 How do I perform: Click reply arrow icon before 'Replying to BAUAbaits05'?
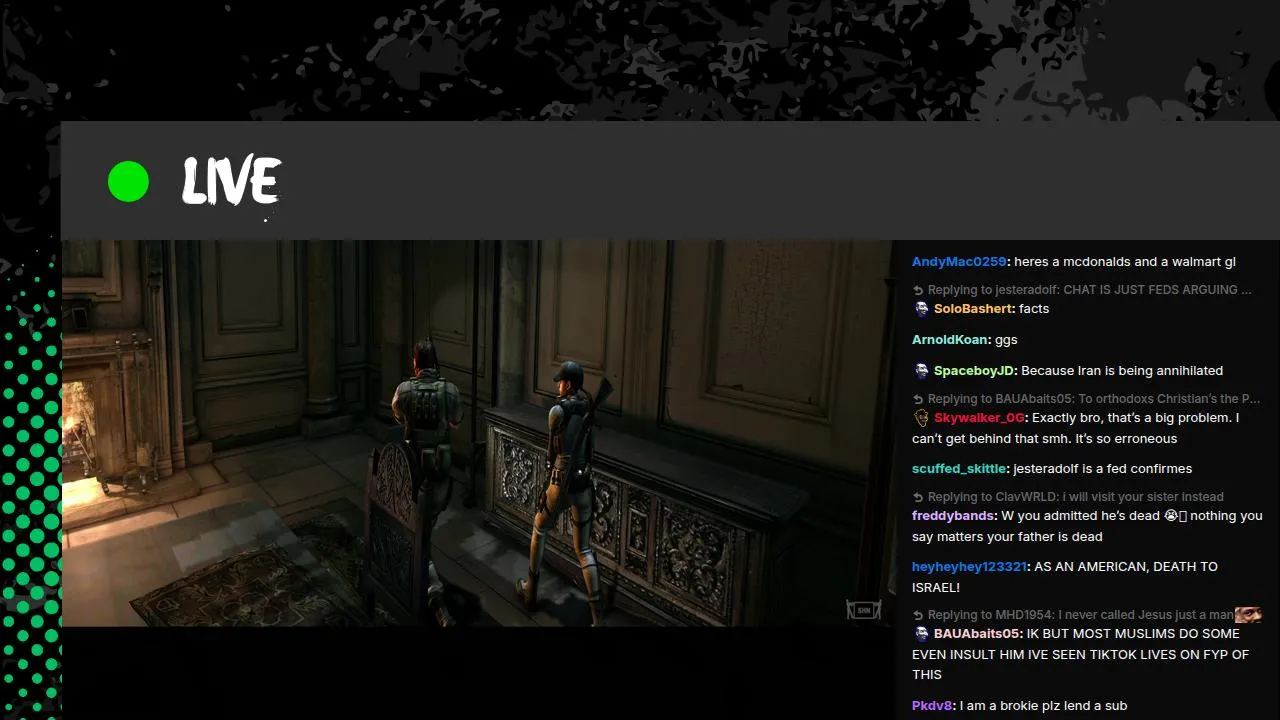click(918, 399)
